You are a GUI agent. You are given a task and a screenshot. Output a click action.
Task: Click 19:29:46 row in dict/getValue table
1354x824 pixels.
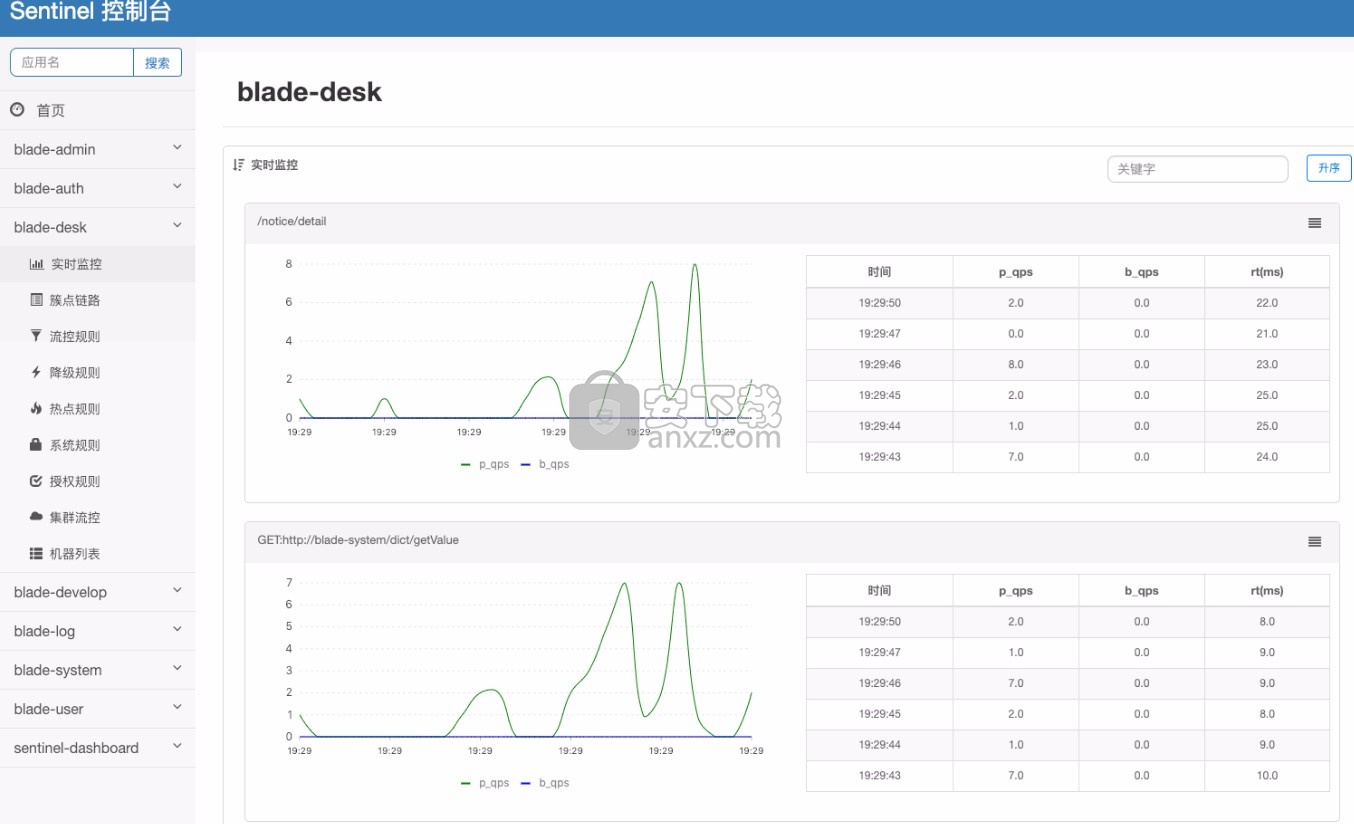pyautogui.click(x=1068, y=683)
